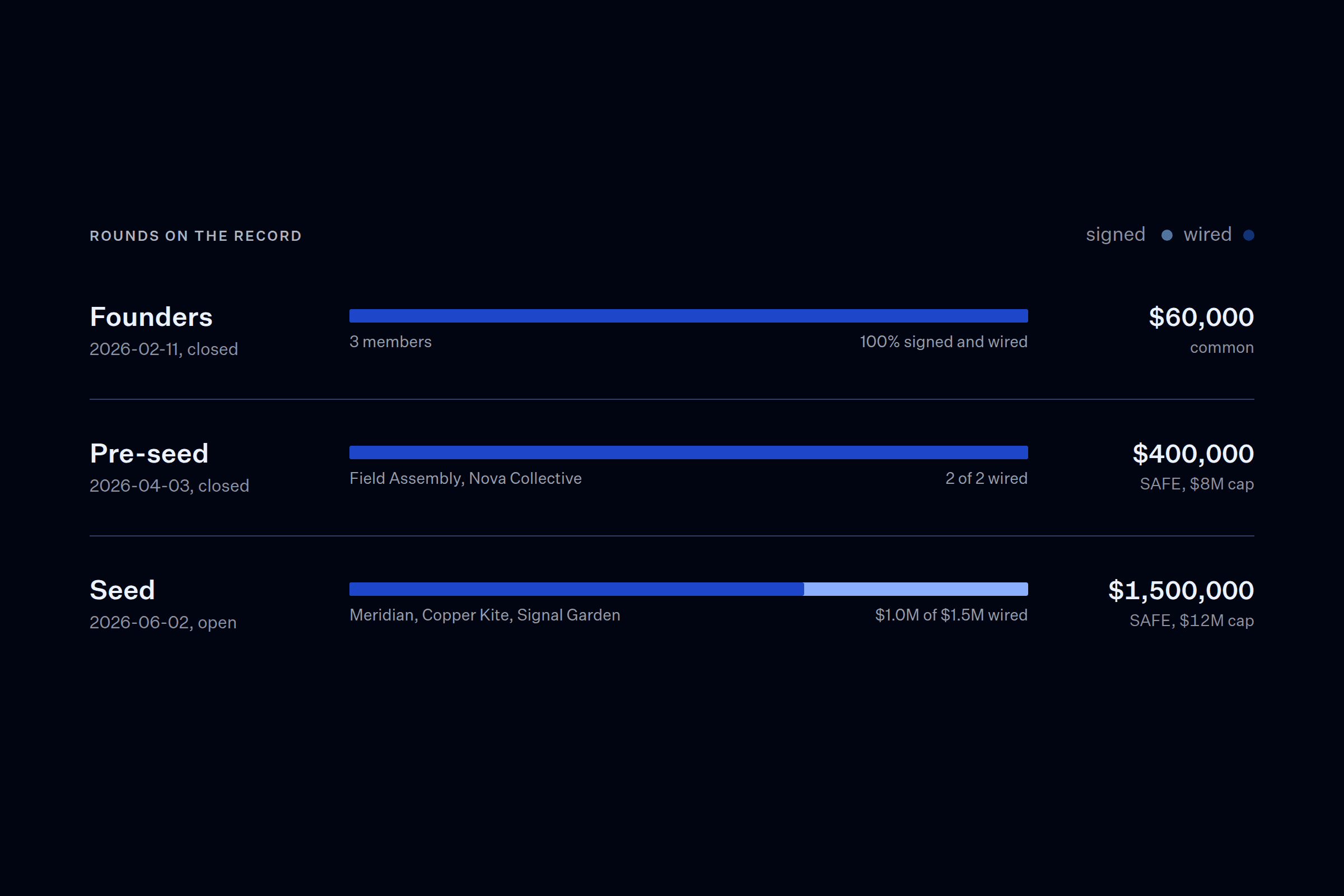
Task: Click '$1.0M of $1.5M wired' status
Action: [951, 615]
